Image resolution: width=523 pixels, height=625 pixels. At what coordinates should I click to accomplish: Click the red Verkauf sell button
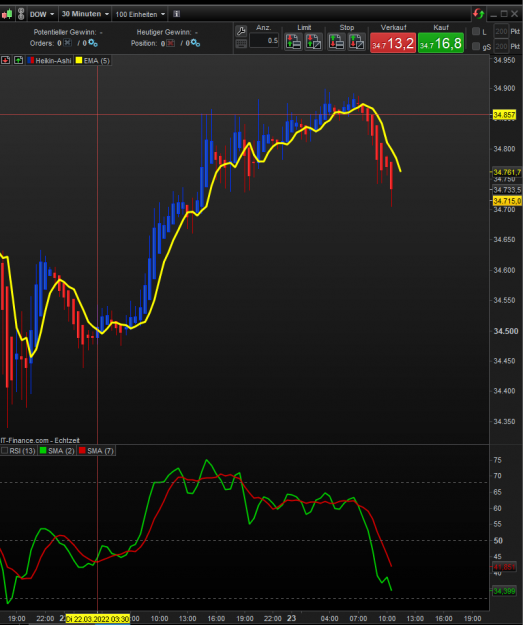(393, 43)
